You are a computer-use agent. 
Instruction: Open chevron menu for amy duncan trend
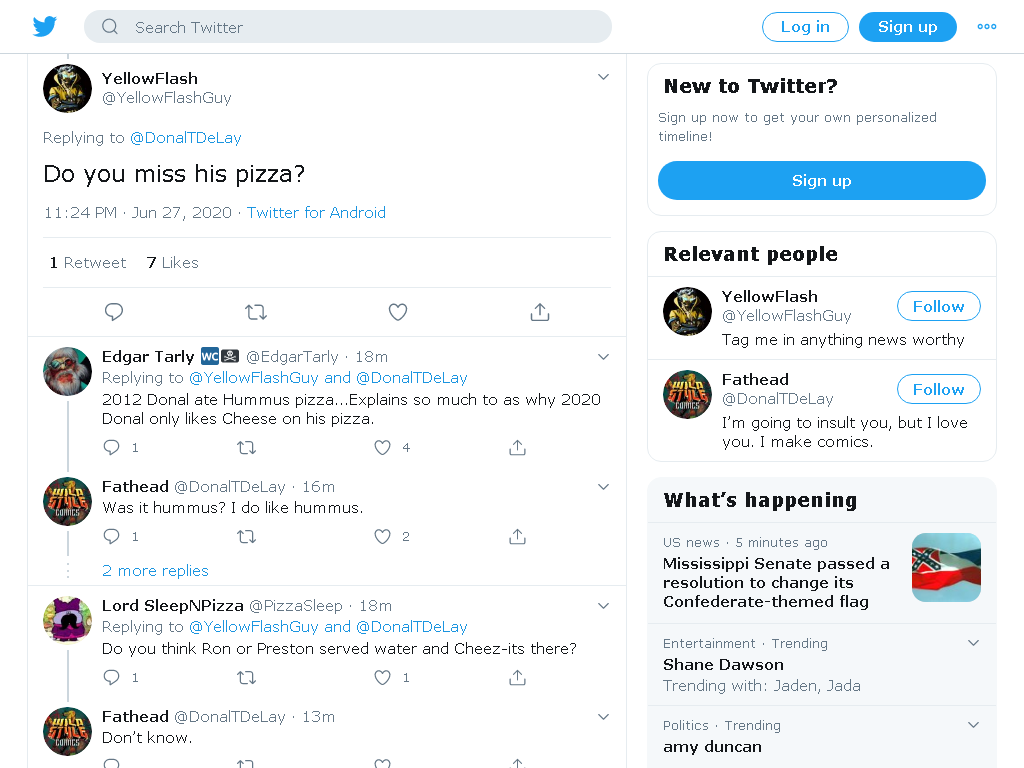tap(973, 725)
